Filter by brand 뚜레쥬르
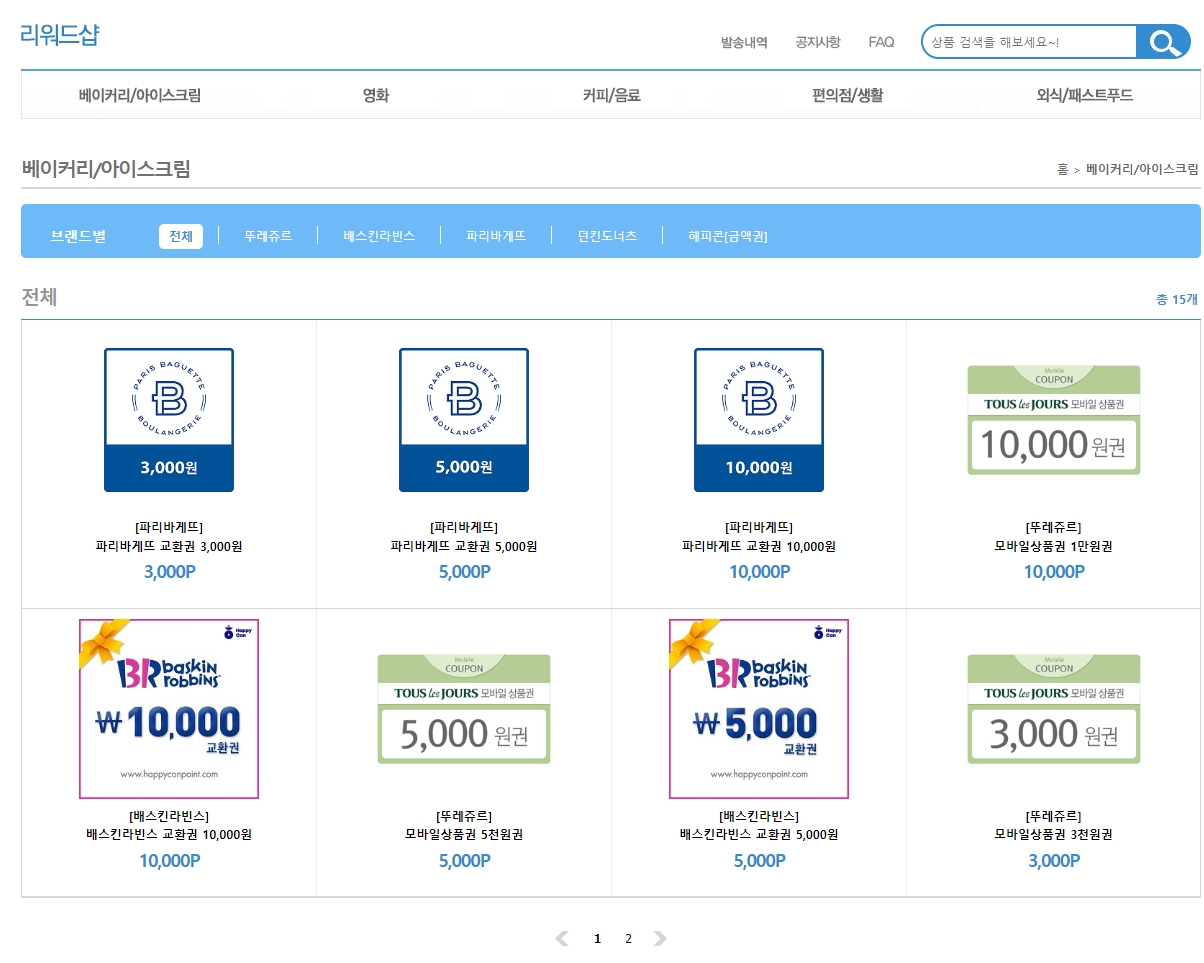The image size is (1204, 963). 268,236
